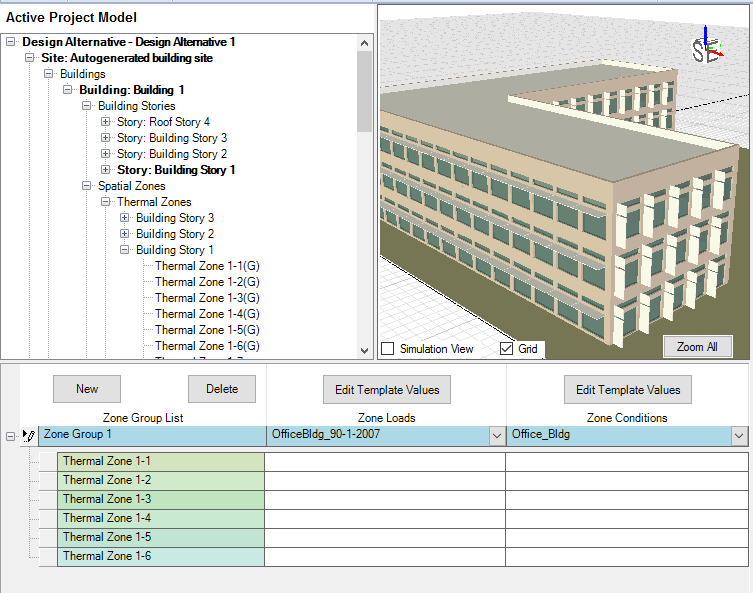Click the Zone Loads column header
The height and width of the screenshot is (593, 753).
[387, 418]
